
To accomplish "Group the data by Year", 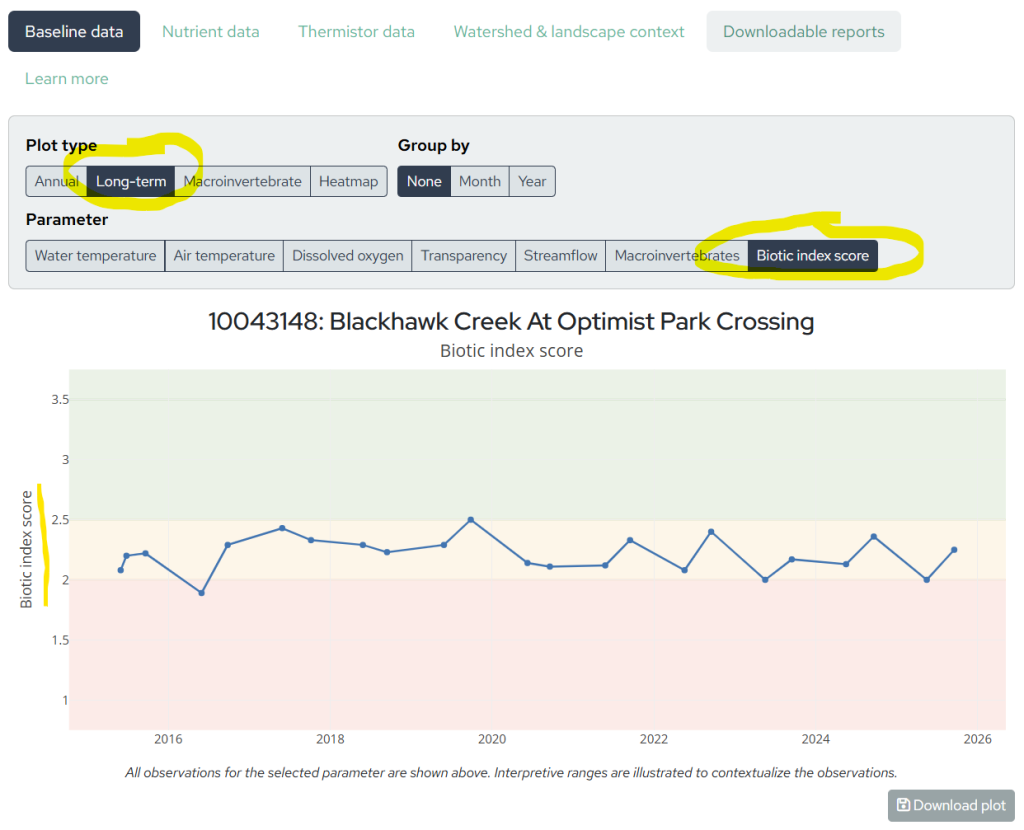I will click(532, 181).
